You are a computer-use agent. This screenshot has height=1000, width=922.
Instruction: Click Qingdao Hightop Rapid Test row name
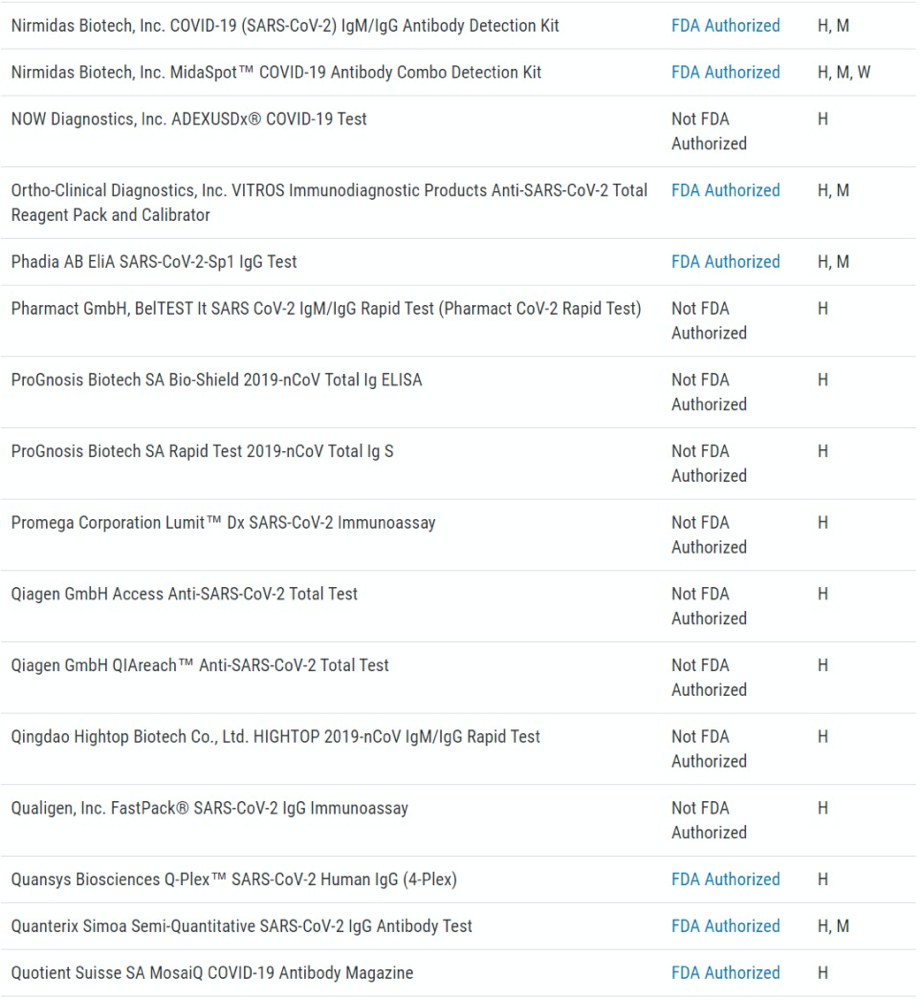tap(275, 737)
